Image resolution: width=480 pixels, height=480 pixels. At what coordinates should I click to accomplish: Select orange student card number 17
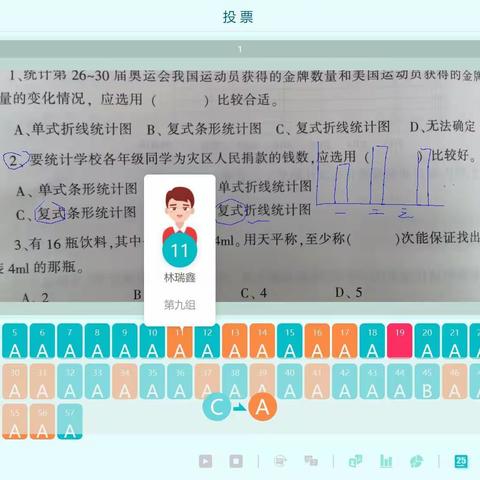345,341
